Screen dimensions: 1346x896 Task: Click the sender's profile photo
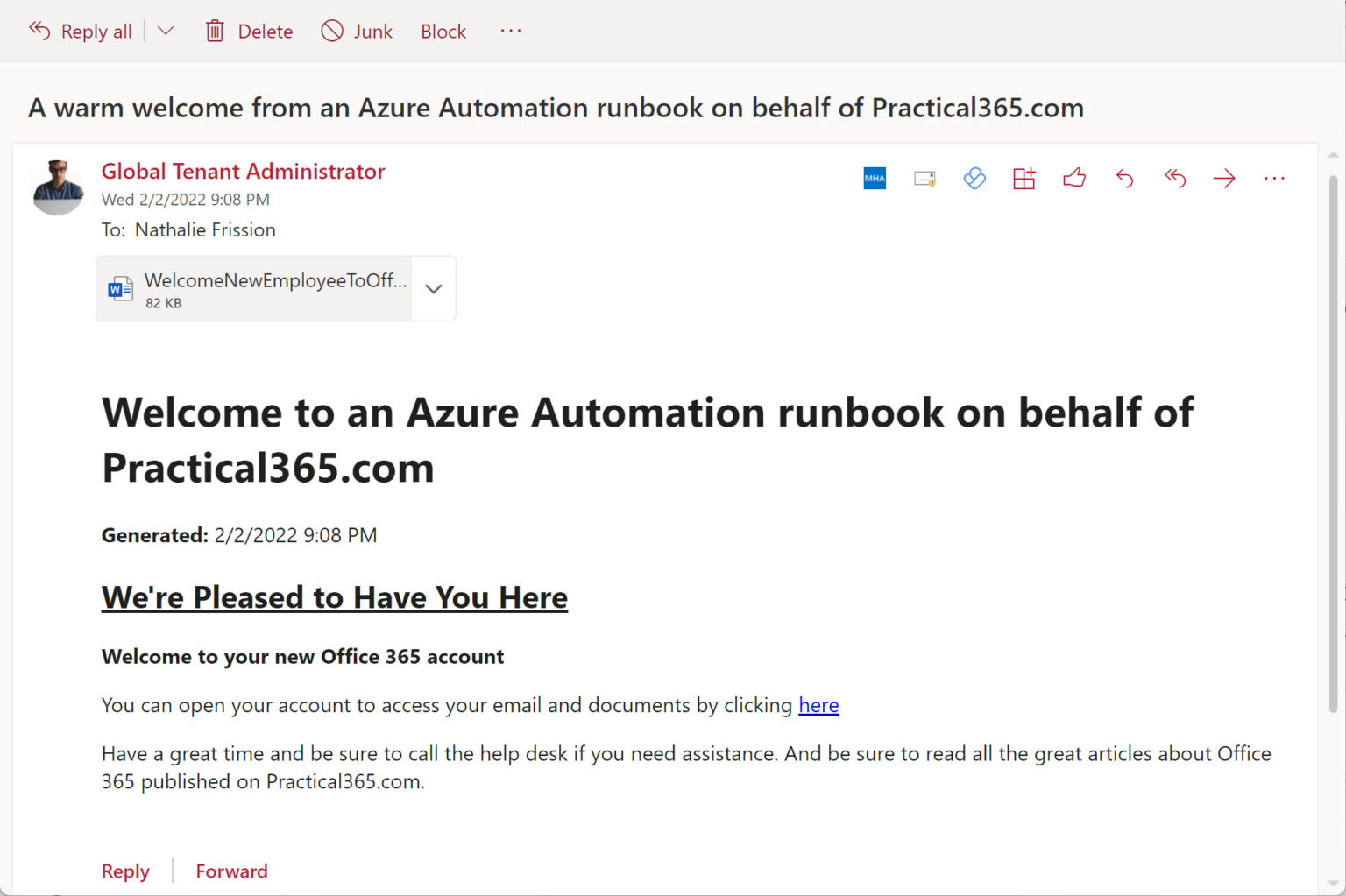pyautogui.click(x=58, y=187)
